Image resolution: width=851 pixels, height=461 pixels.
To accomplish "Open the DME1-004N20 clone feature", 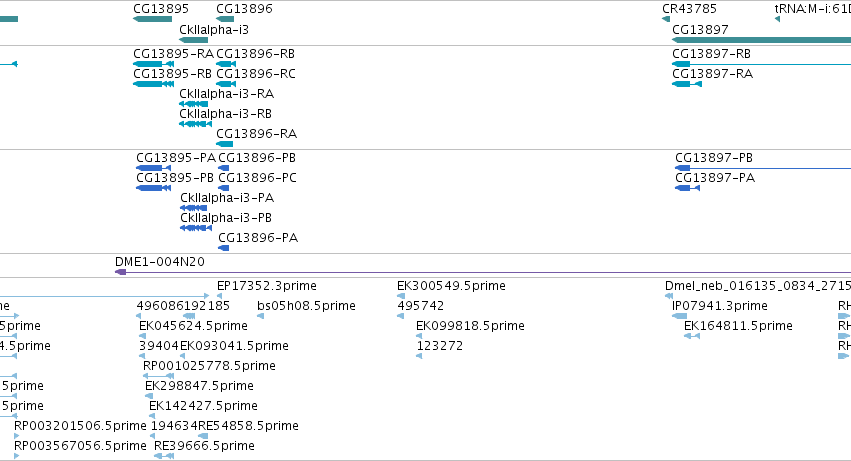I will 483,272.
